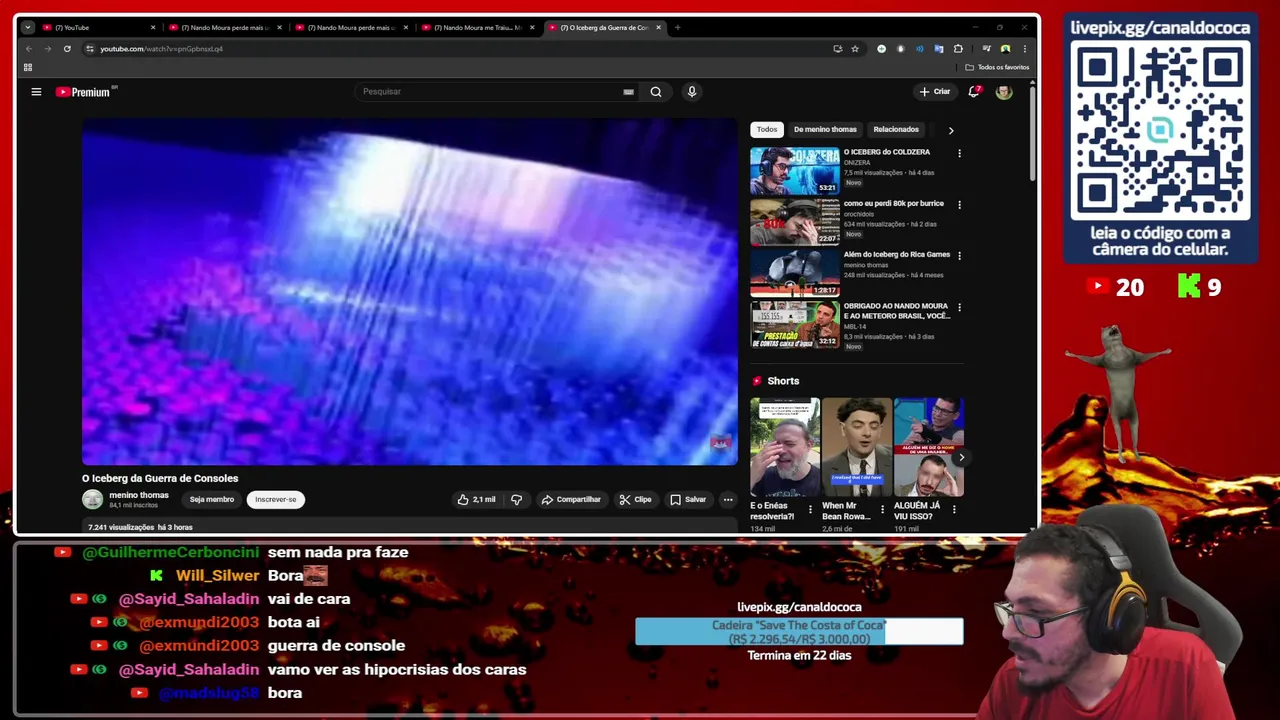The image size is (1280, 720).
Task: Open more actions menu below video
Action: click(x=728, y=499)
